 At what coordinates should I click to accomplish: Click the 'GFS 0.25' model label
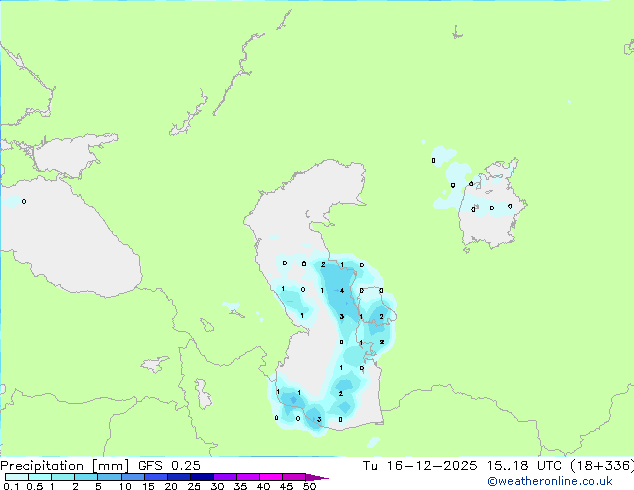169,466
